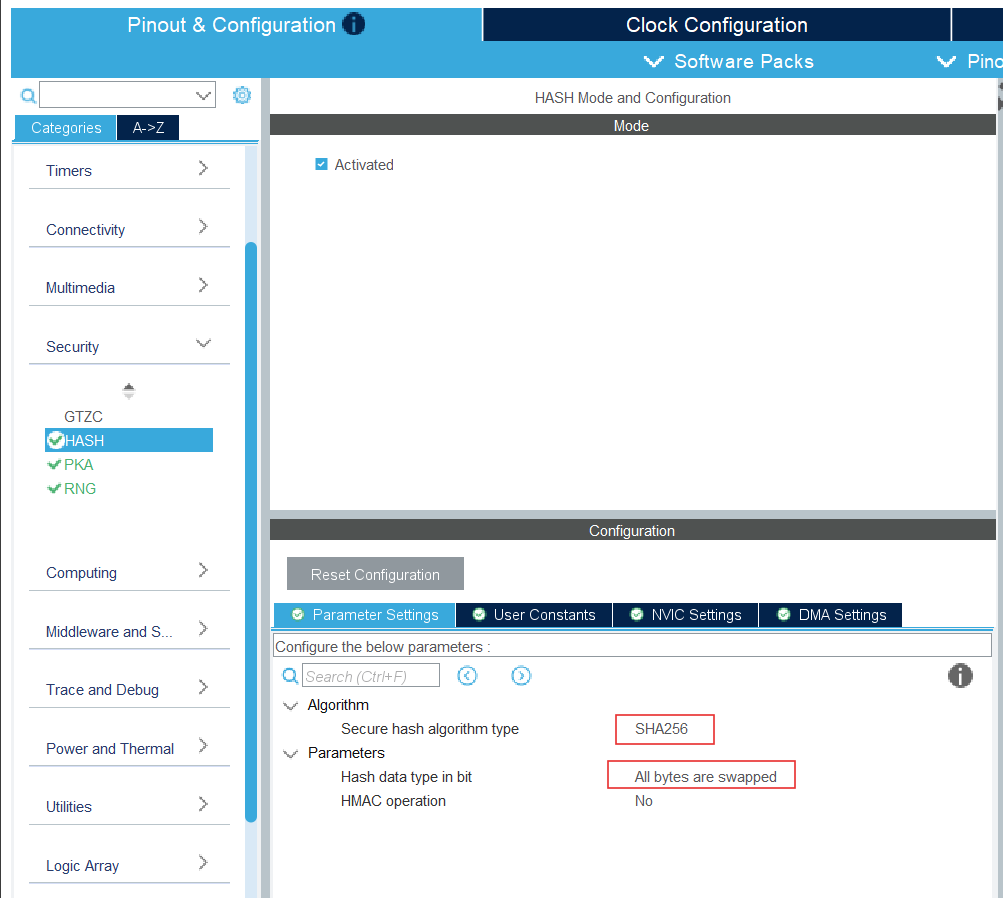Select HASH in the Security list
Screen dimensions: 1003x898
[129, 440]
